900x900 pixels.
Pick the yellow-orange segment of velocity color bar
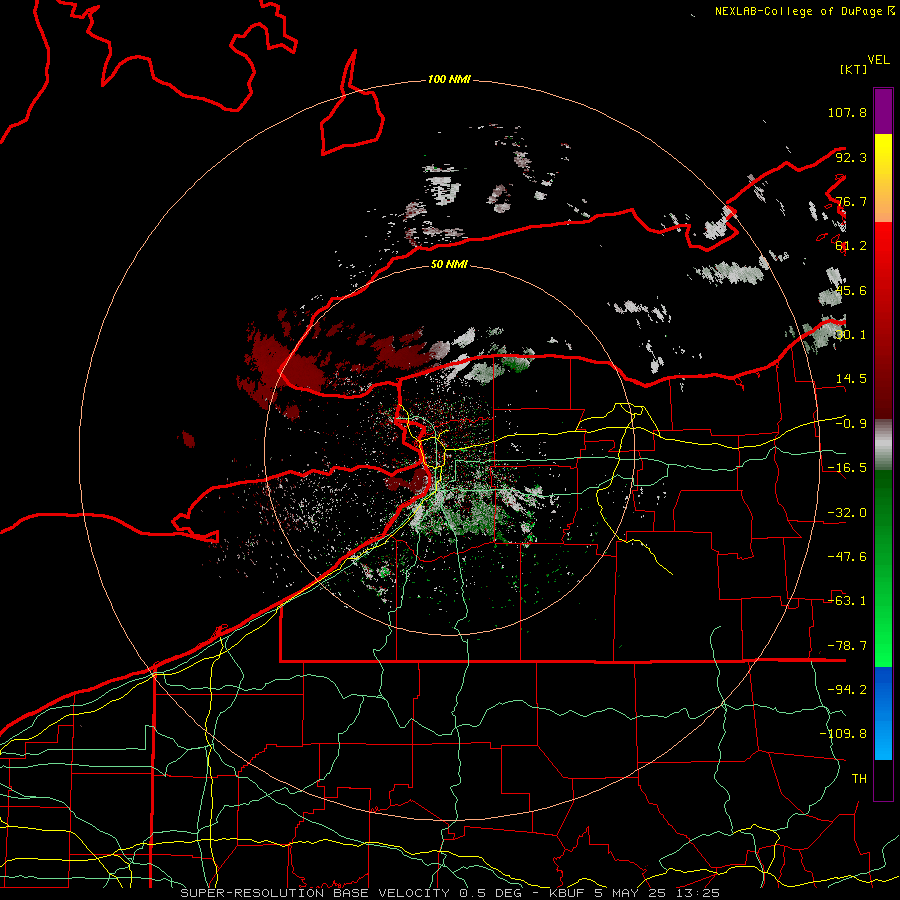click(883, 178)
